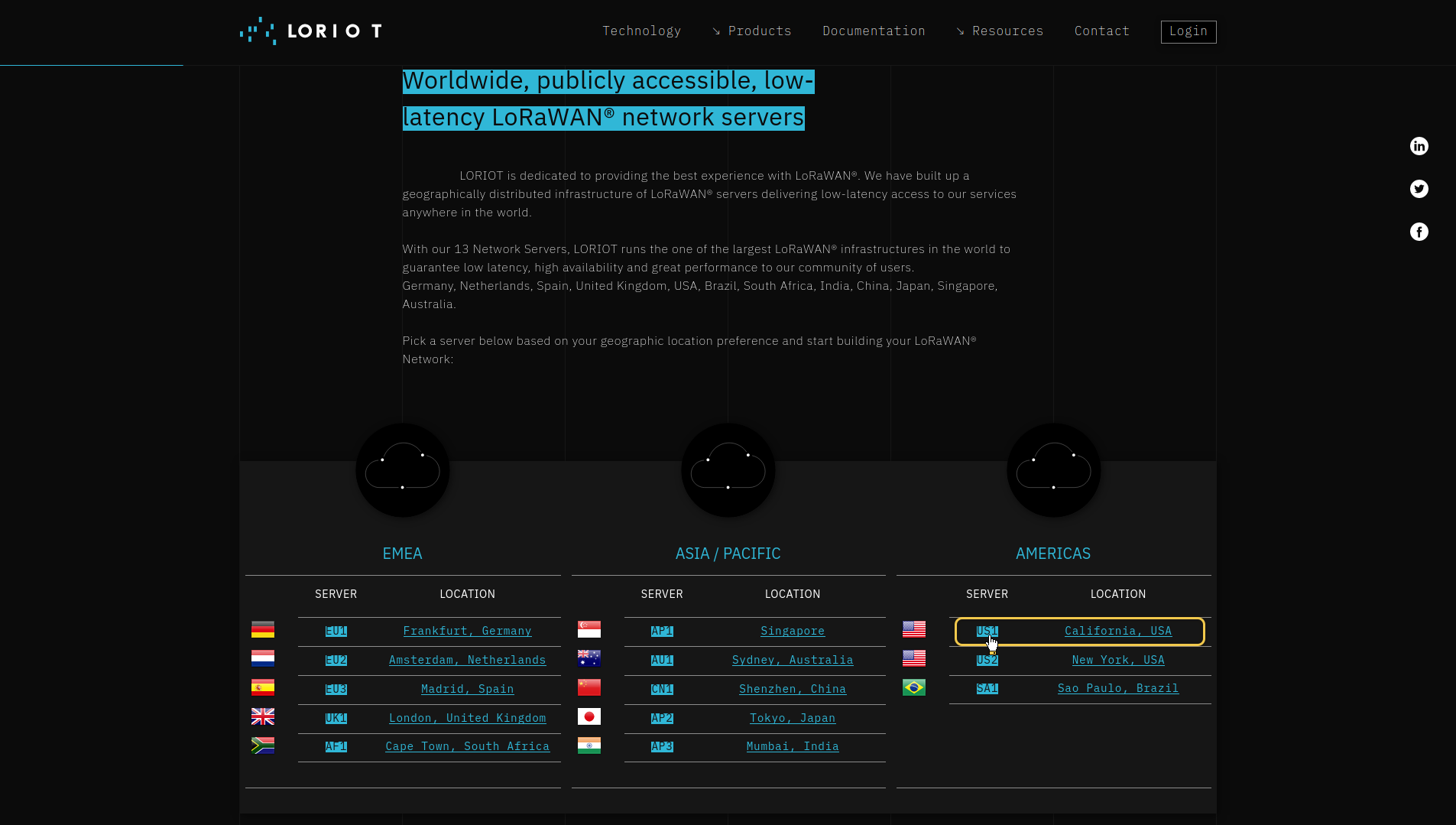This screenshot has height=825, width=1456.
Task: Click the Login button
Action: 1188,31
